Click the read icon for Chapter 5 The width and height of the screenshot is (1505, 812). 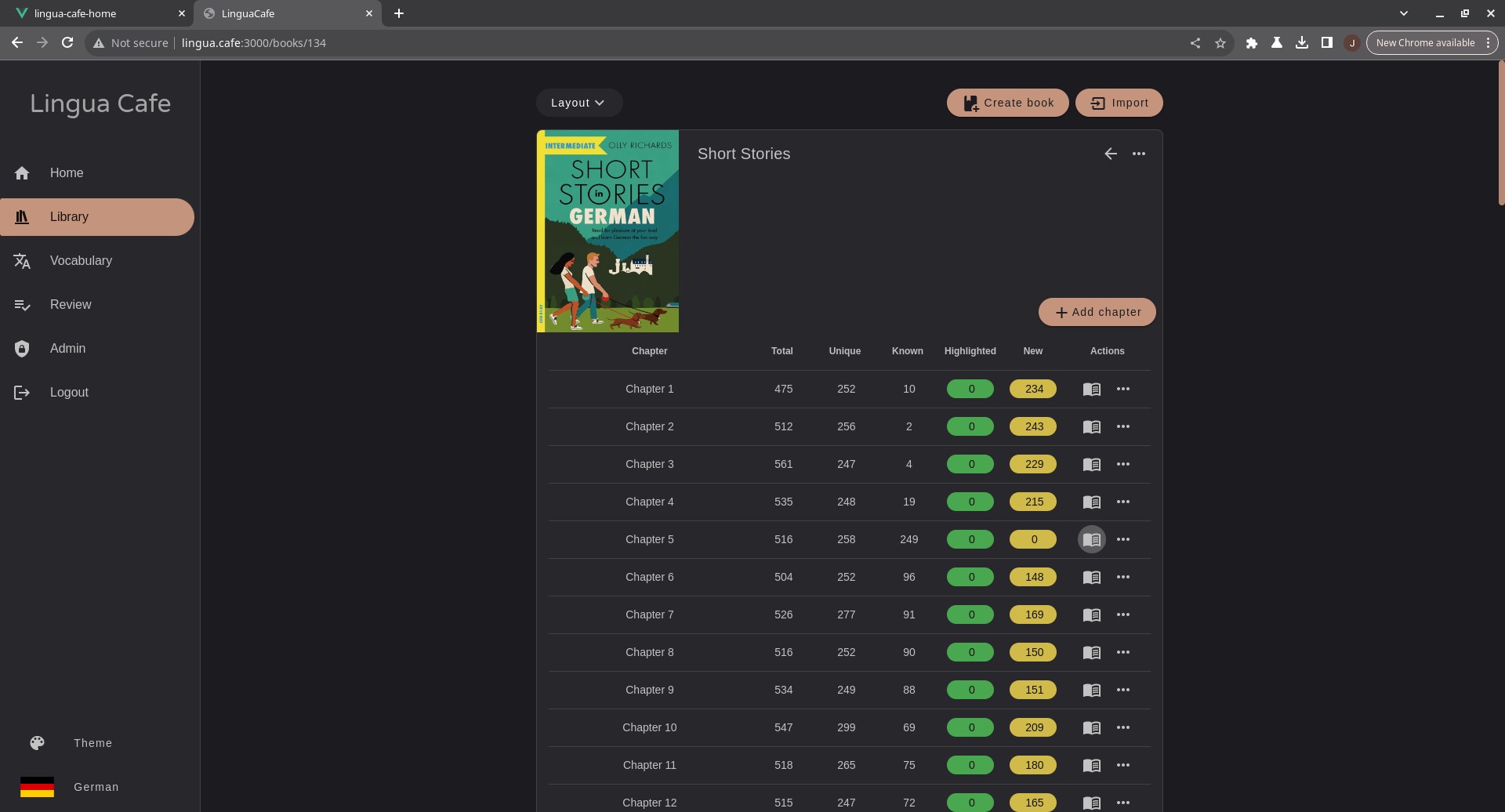[x=1091, y=539]
